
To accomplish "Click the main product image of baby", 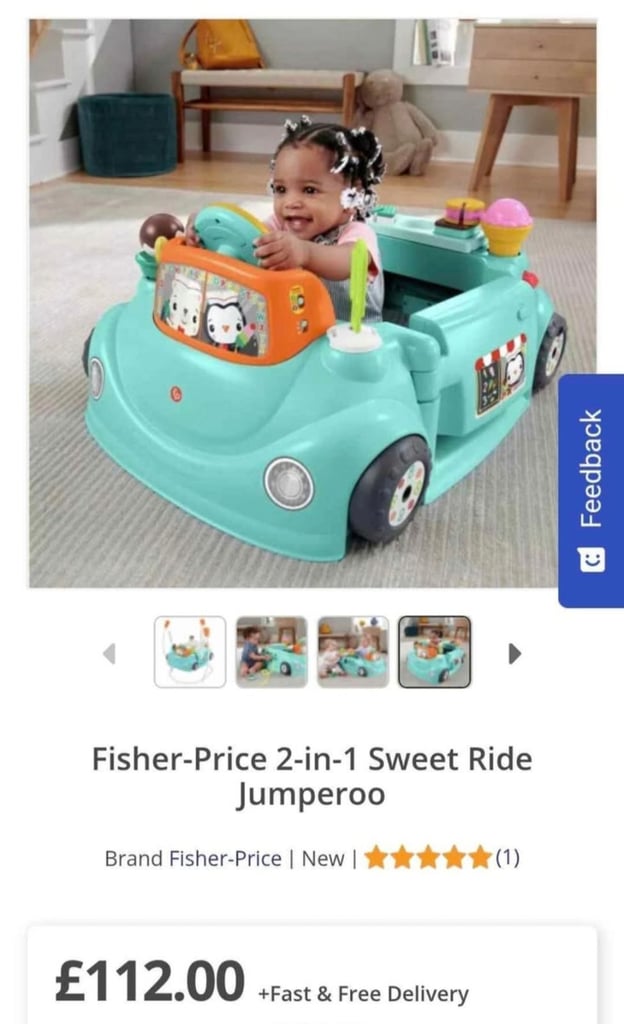I will tap(313, 303).
